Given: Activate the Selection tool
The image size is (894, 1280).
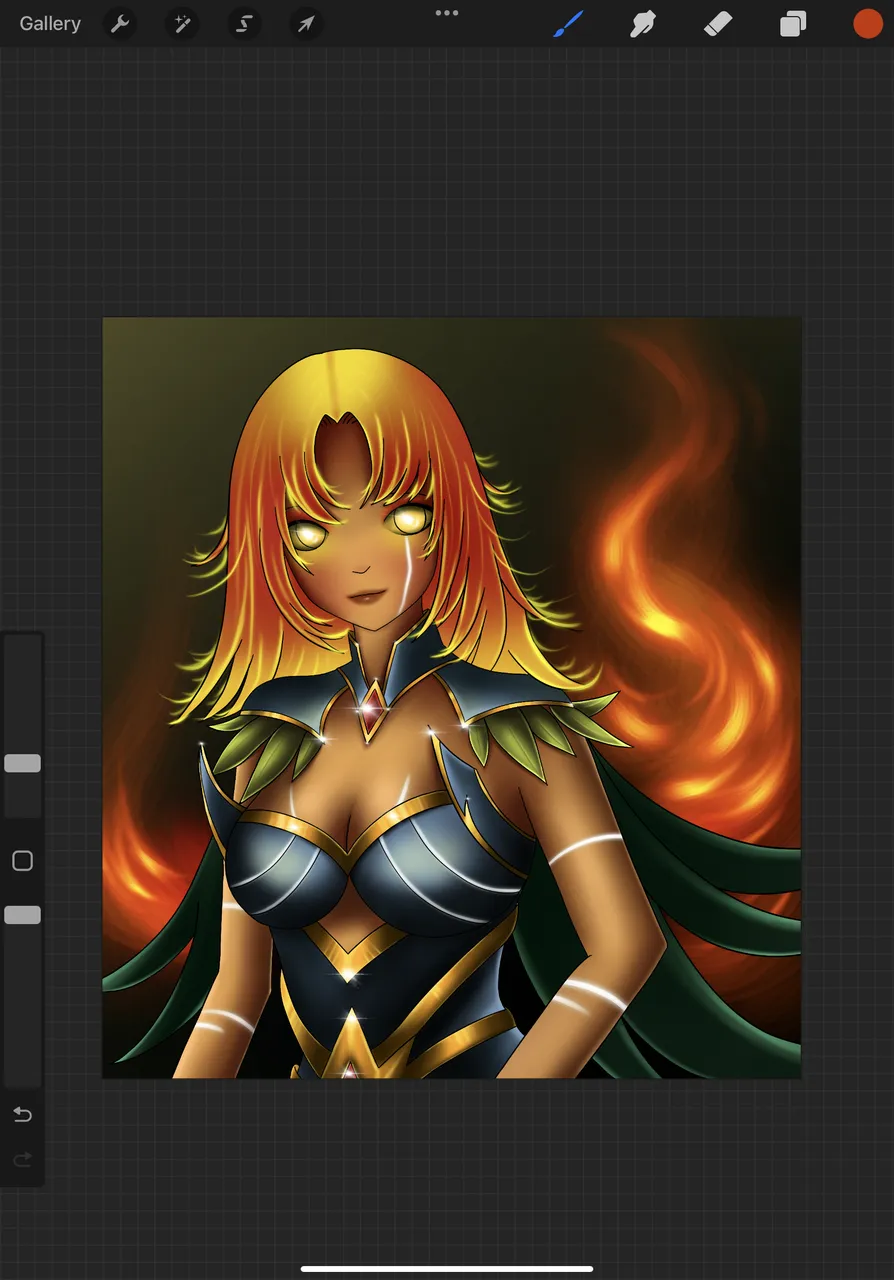Looking at the screenshot, I should (244, 24).
